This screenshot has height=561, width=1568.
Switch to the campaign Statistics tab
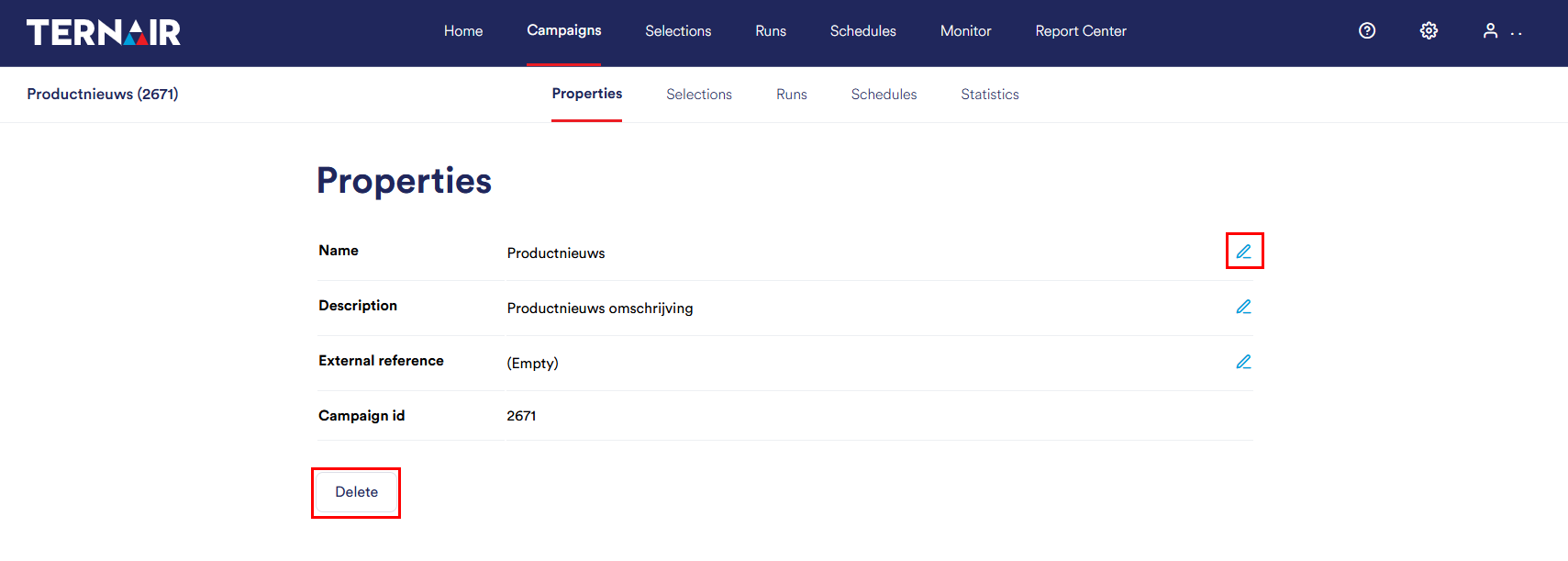tap(990, 95)
